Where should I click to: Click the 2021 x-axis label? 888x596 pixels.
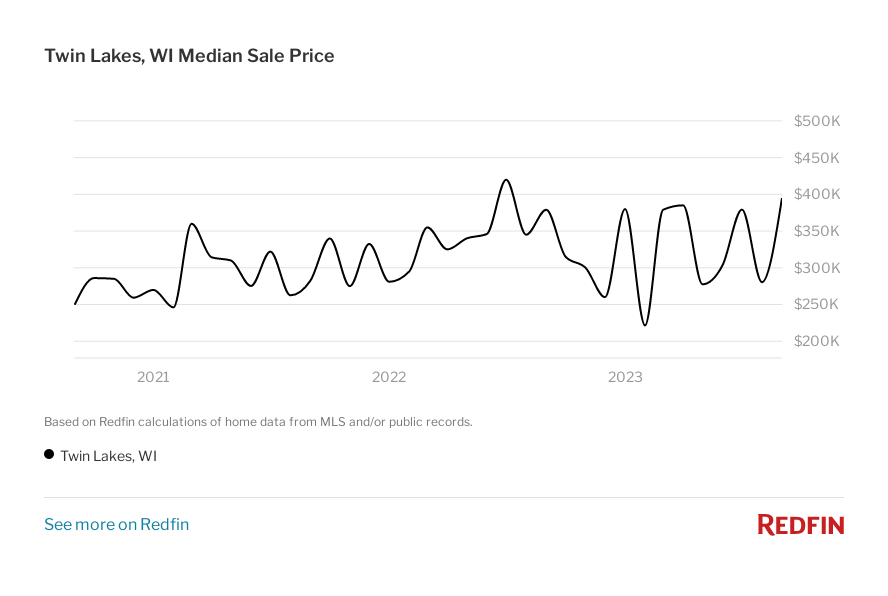pyautogui.click(x=153, y=377)
